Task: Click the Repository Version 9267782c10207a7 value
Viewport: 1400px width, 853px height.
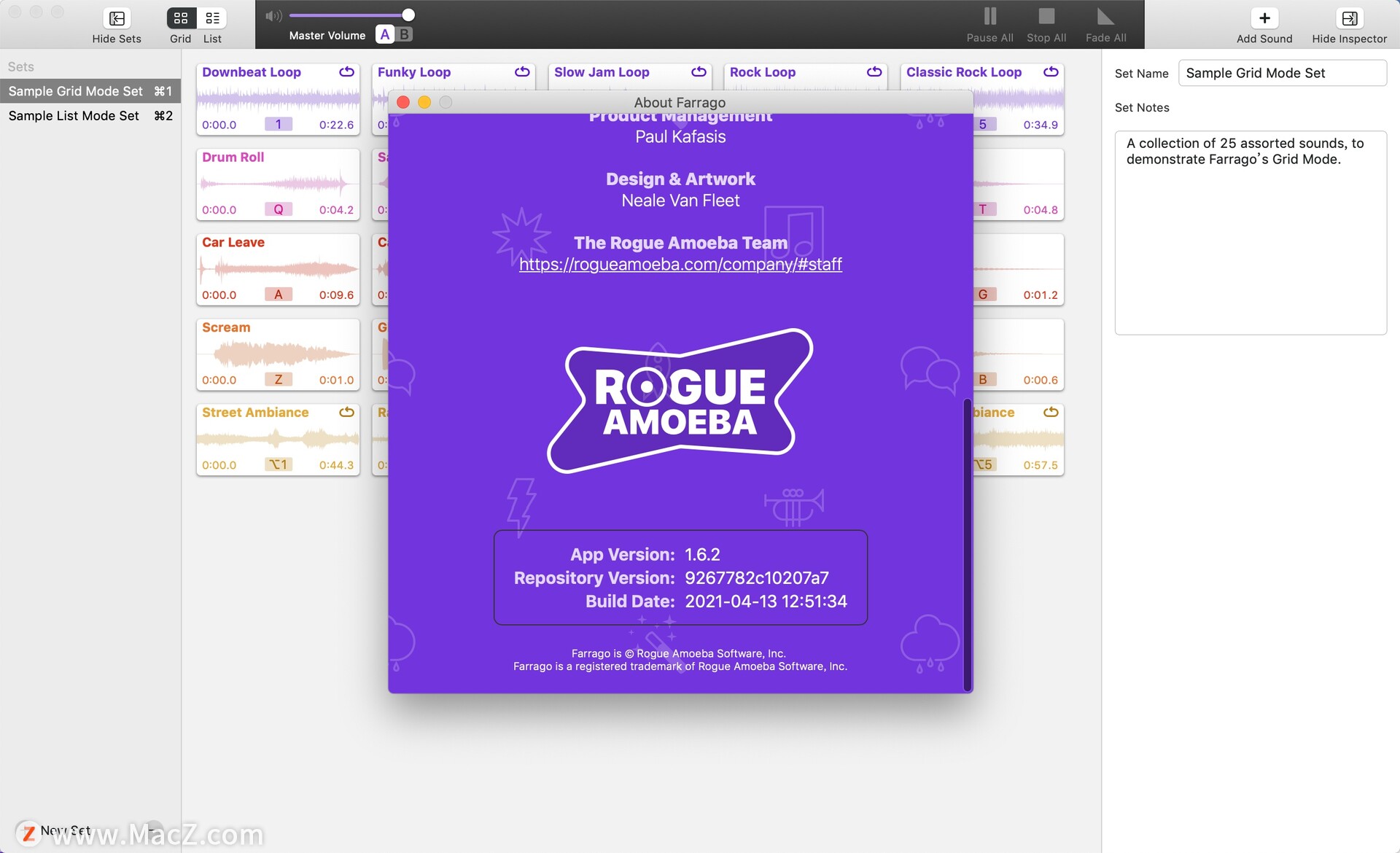Action: 757,577
